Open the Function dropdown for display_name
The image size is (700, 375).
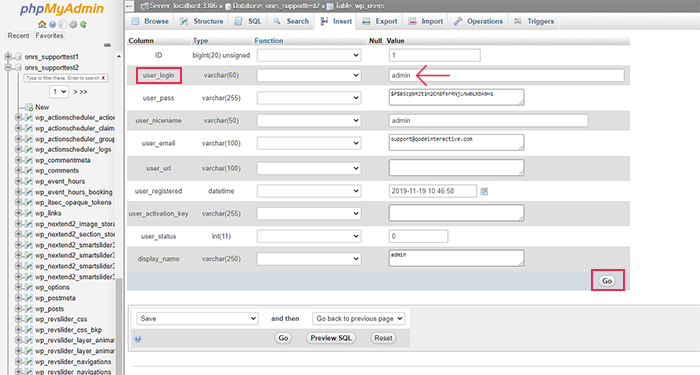(309, 259)
